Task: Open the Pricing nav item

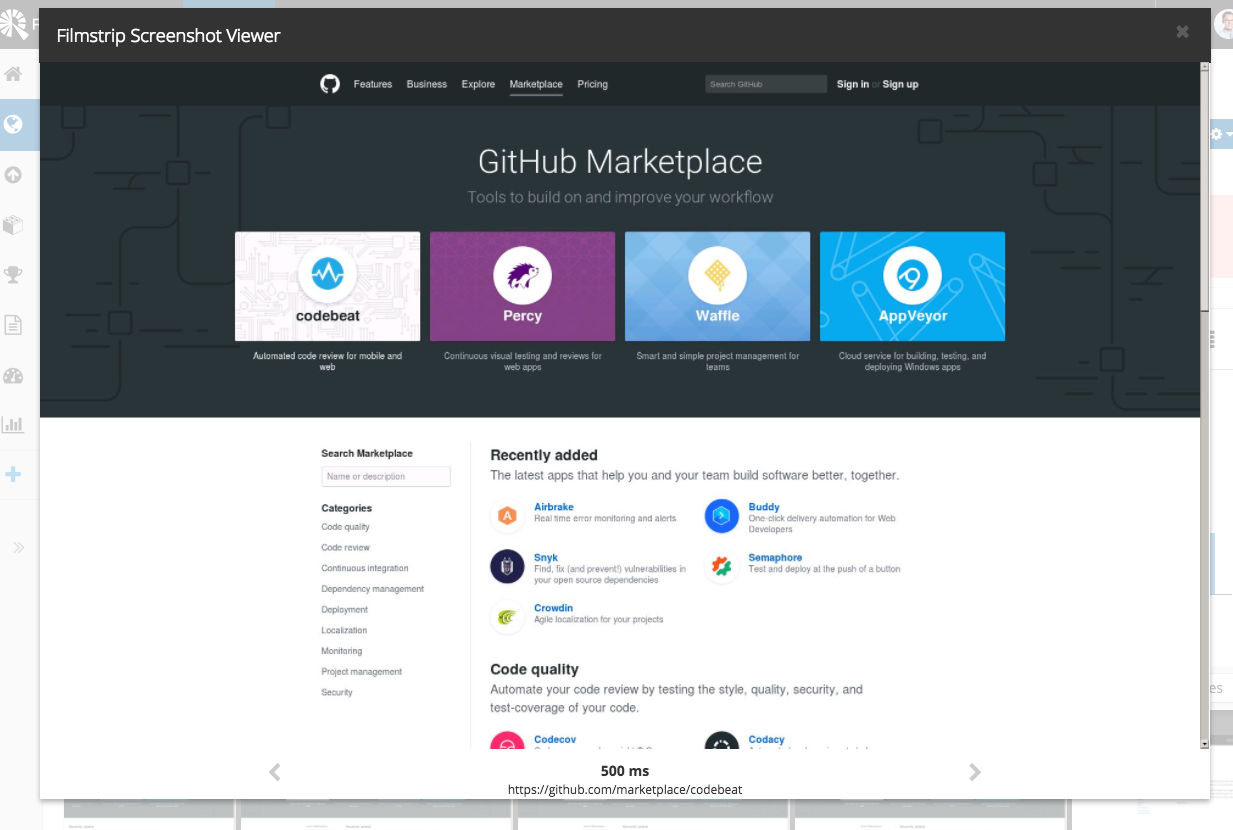Action: (x=593, y=84)
